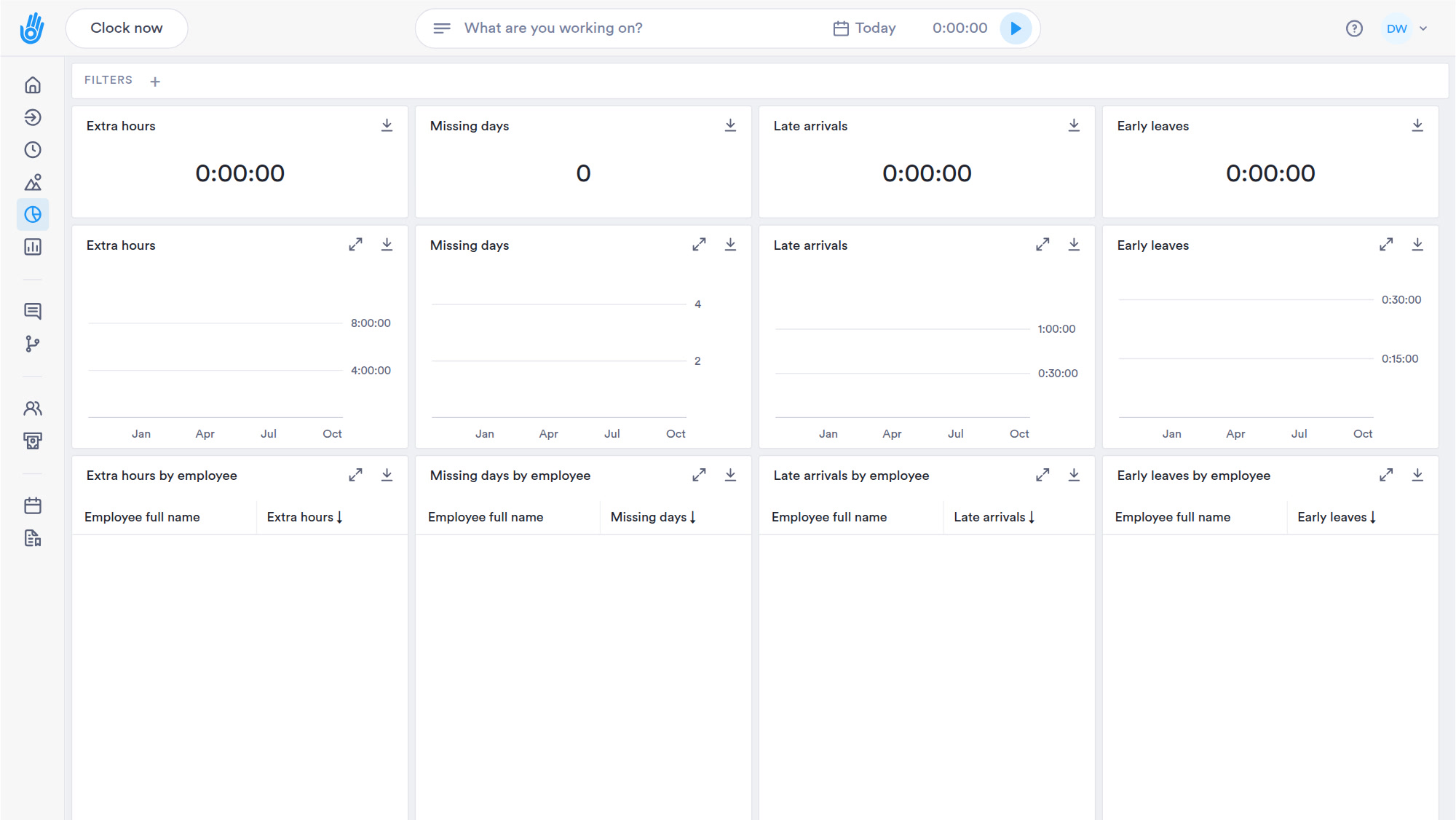Open the people team icon in sidebar
The width and height of the screenshot is (1456, 820).
tap(33, 409)
